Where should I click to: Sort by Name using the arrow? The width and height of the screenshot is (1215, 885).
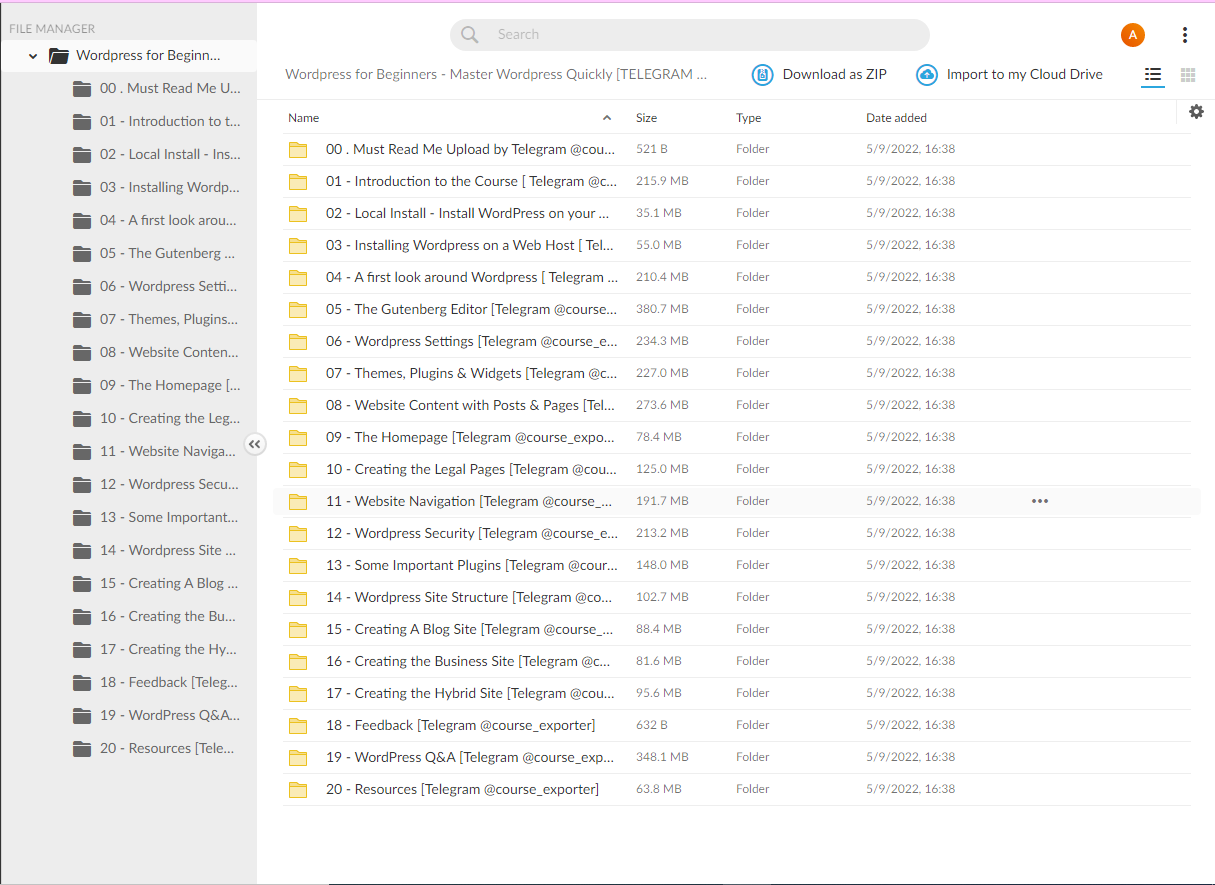[x=607, y=118]
